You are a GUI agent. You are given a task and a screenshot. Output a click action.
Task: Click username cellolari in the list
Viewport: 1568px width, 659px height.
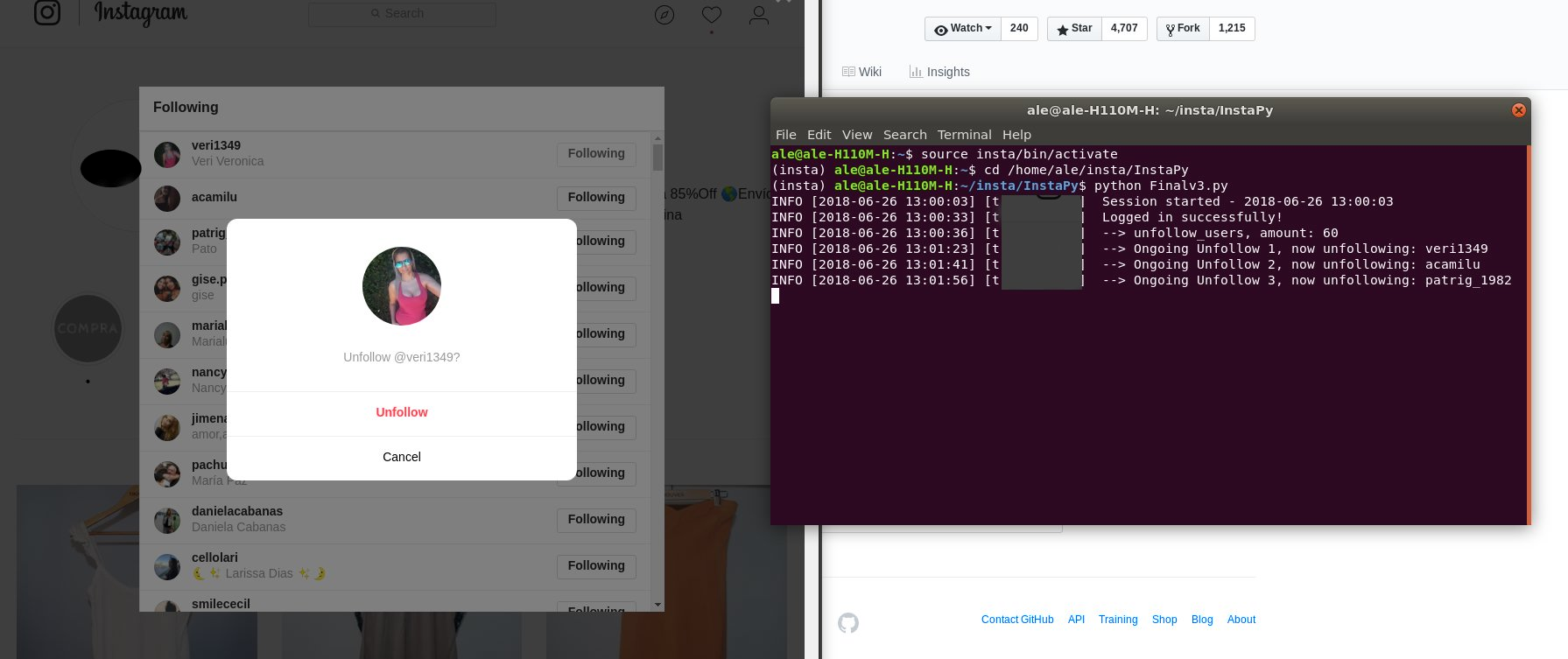[214, 557]
